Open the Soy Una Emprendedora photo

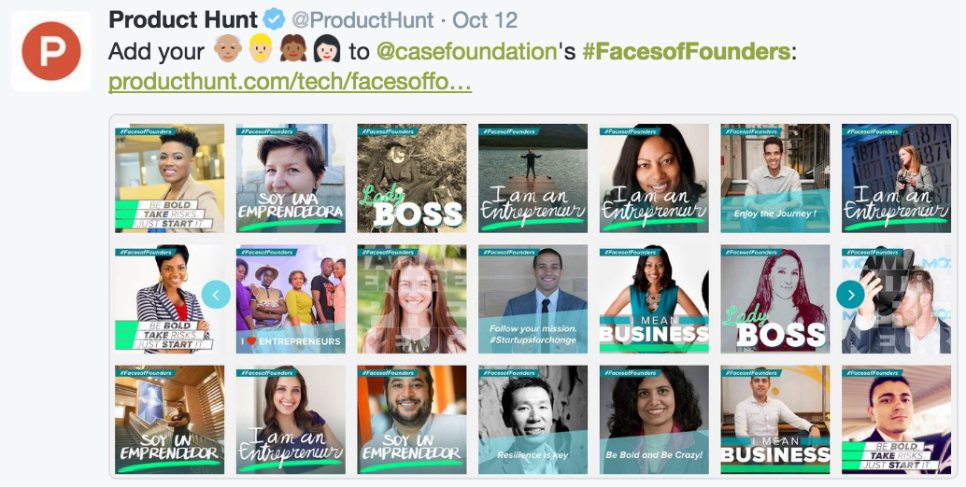tap(291, 178)
